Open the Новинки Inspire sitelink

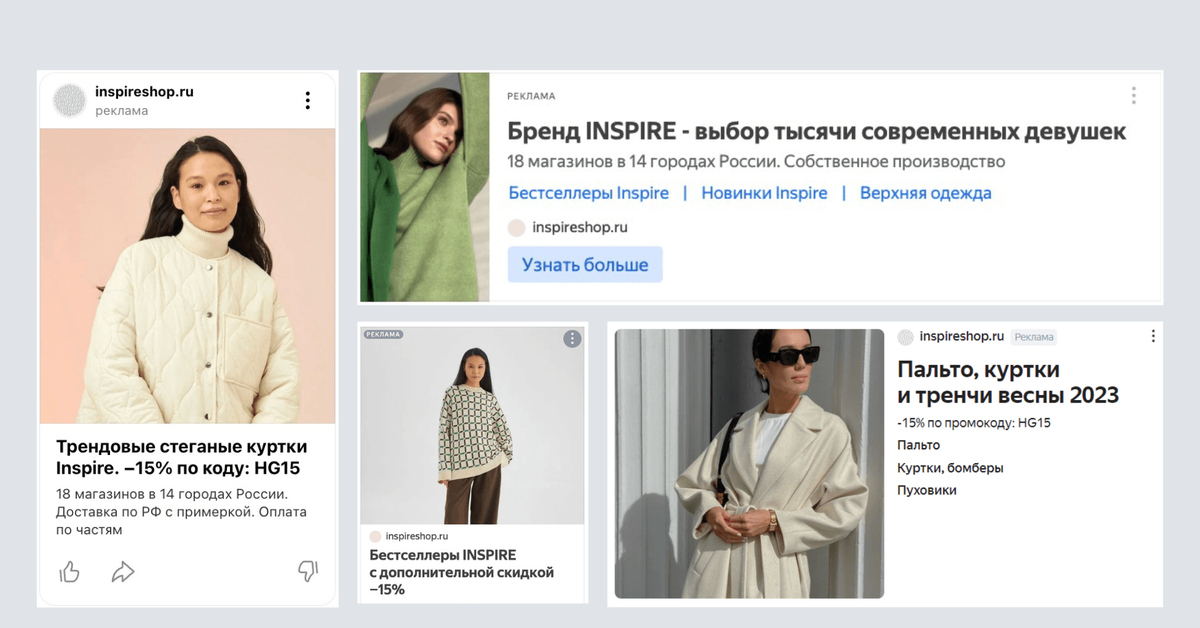(x=764, y=193)
